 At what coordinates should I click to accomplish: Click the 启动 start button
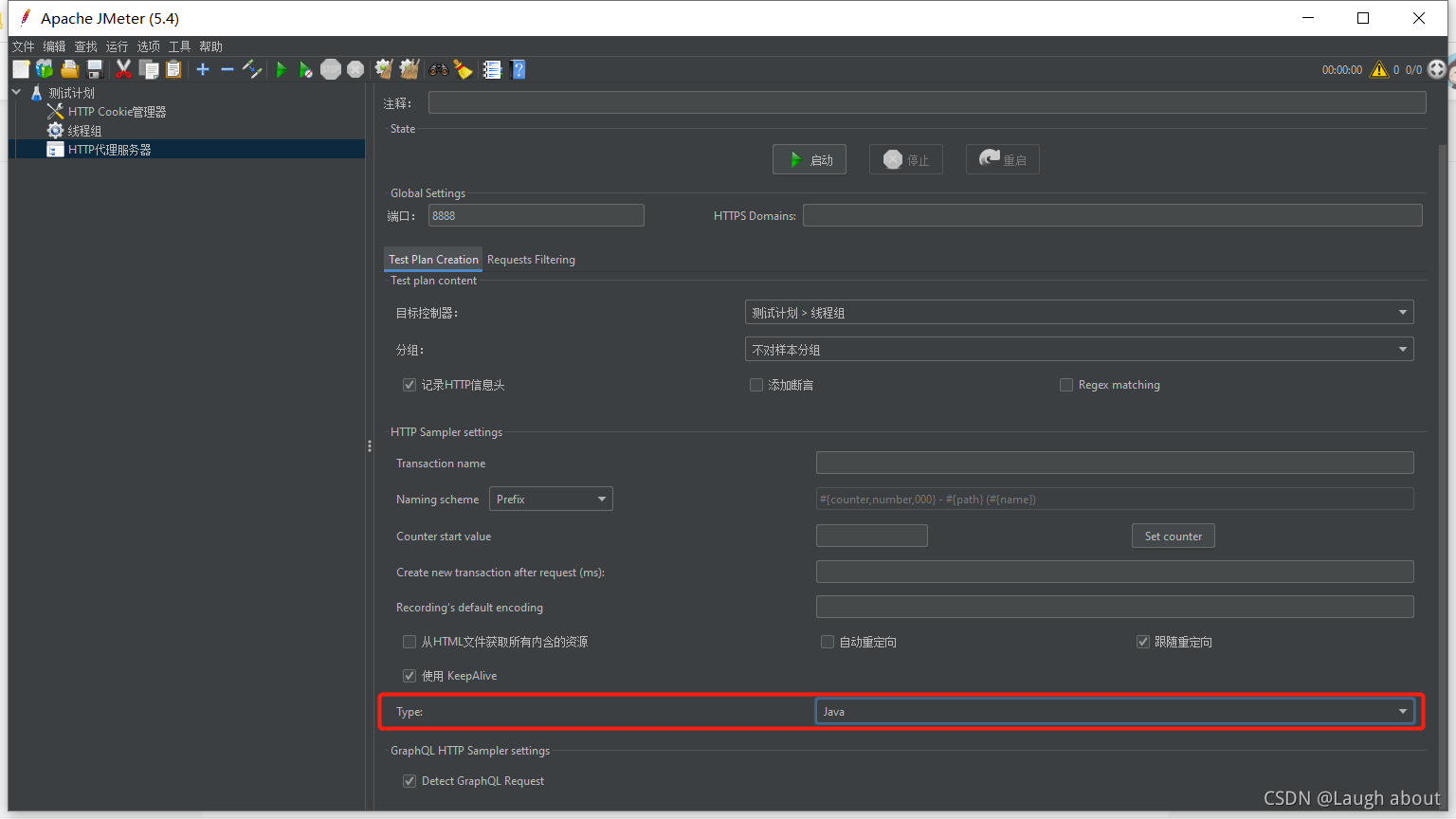coord(810,159)
